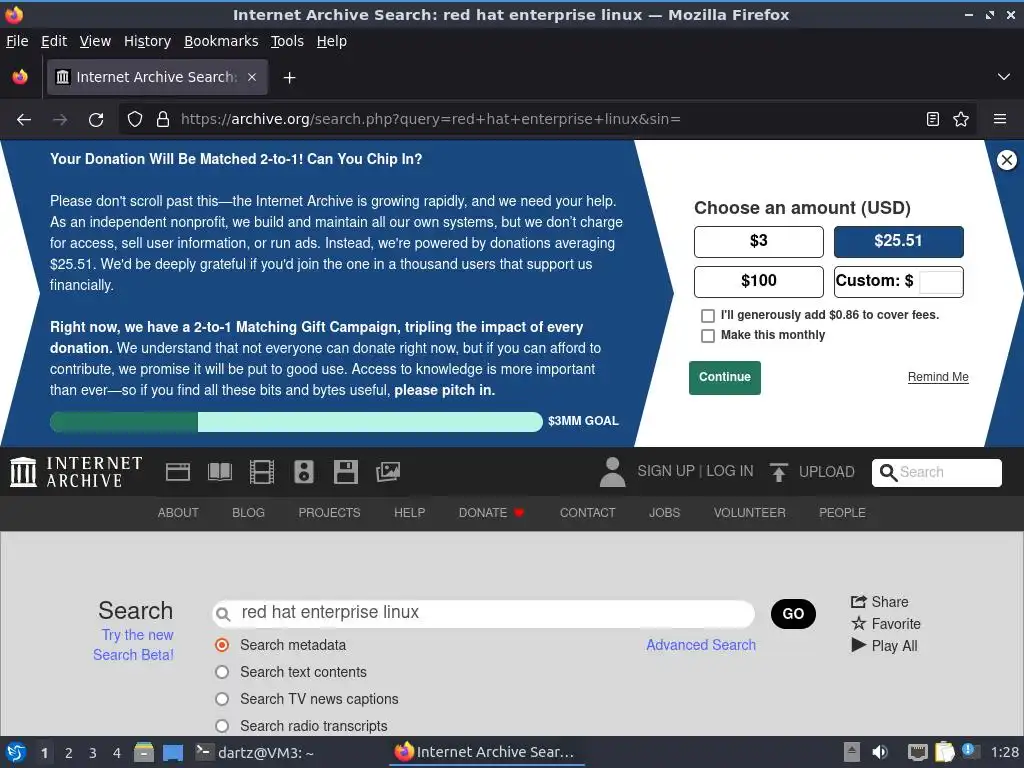Open the View menu

click(x=95, y=41)
